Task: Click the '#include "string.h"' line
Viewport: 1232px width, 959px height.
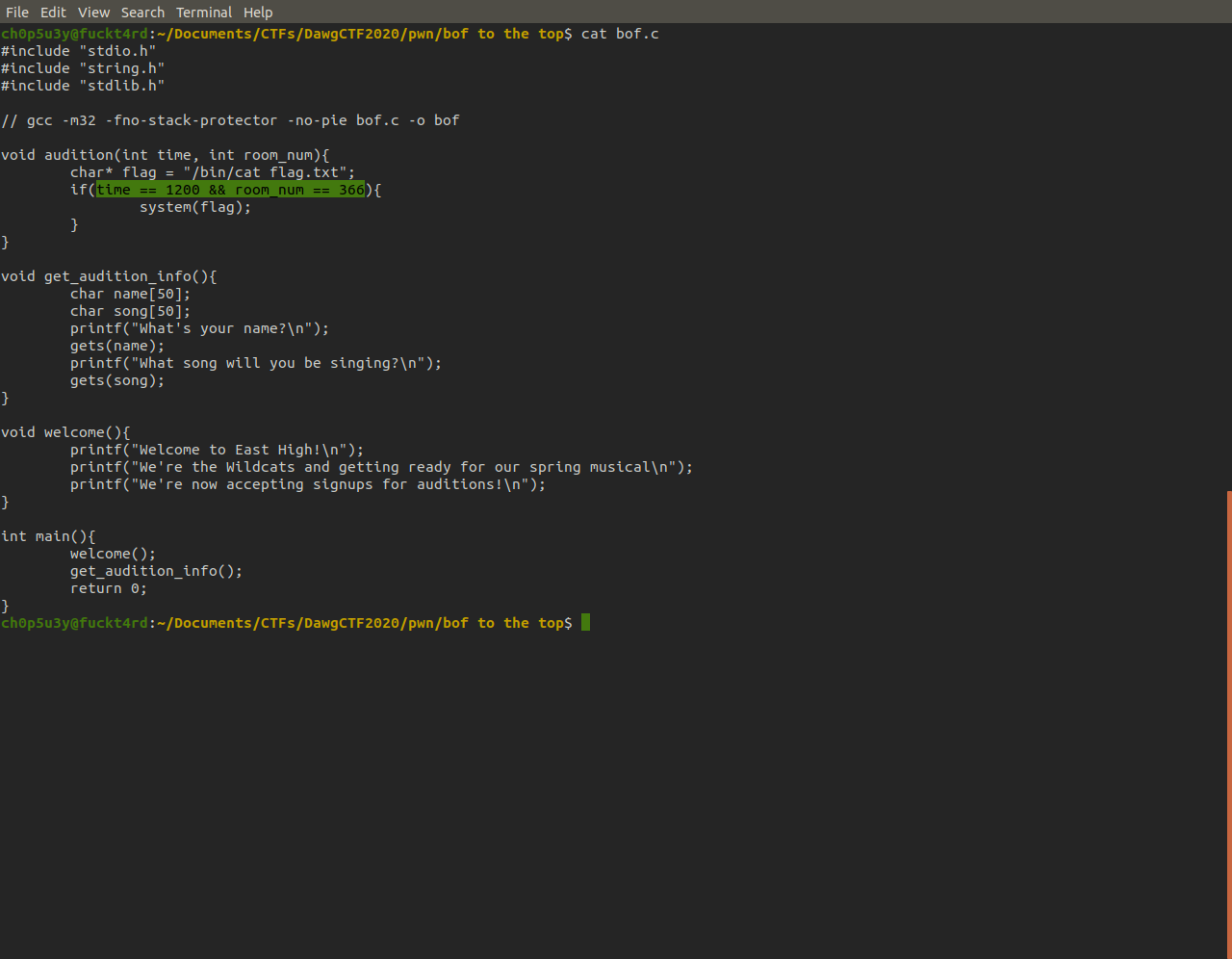Action: (x=83, y=68)
